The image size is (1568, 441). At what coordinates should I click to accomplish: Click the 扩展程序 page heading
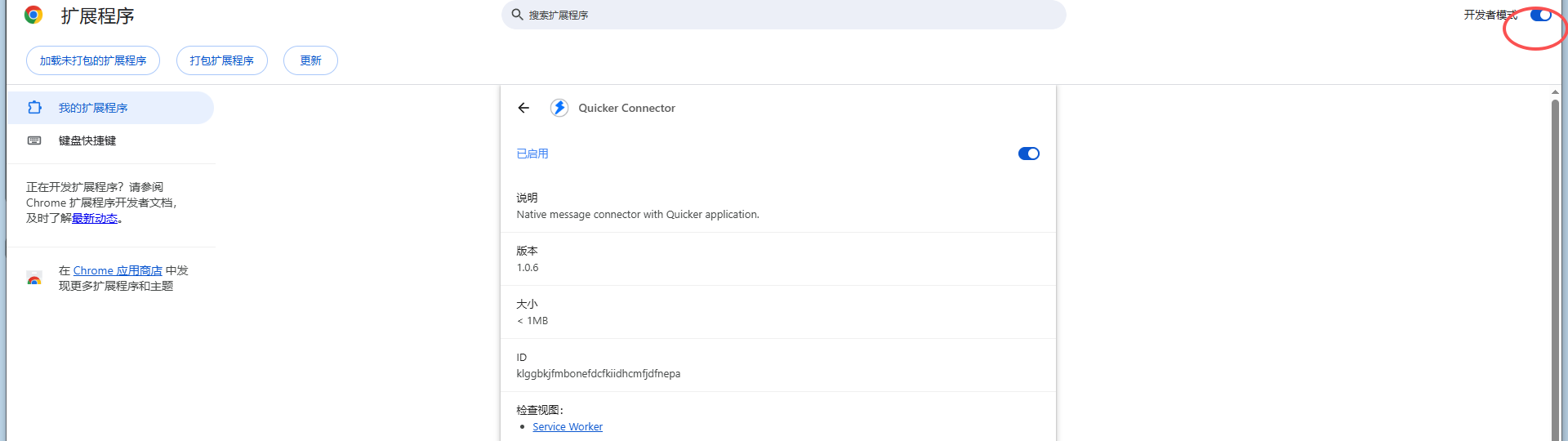click(x=97, y=16)
